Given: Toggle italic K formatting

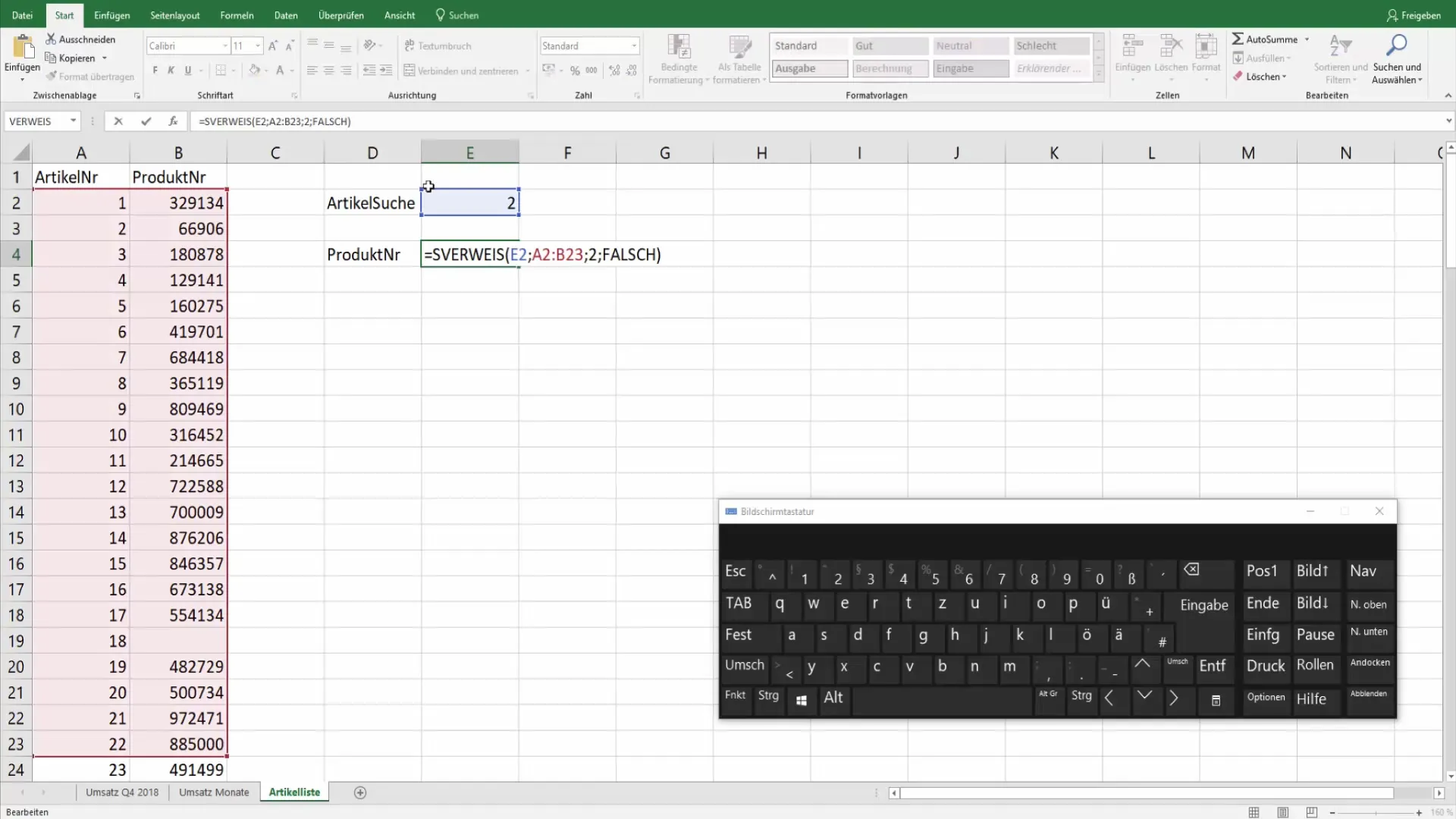Looking at the screenshot, I should tap(171, 71).
